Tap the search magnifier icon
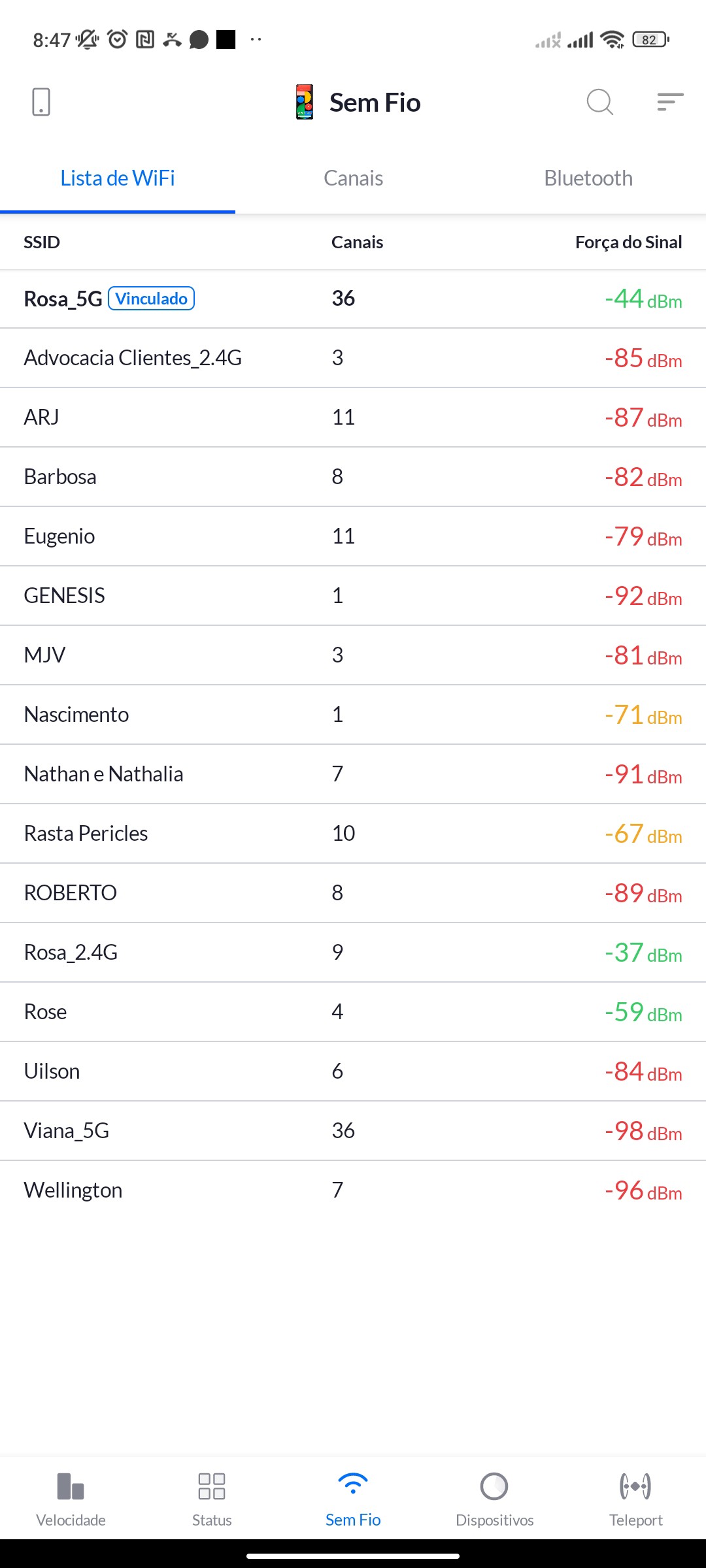This screenshot has height=1568, width=706. [599, 102]
